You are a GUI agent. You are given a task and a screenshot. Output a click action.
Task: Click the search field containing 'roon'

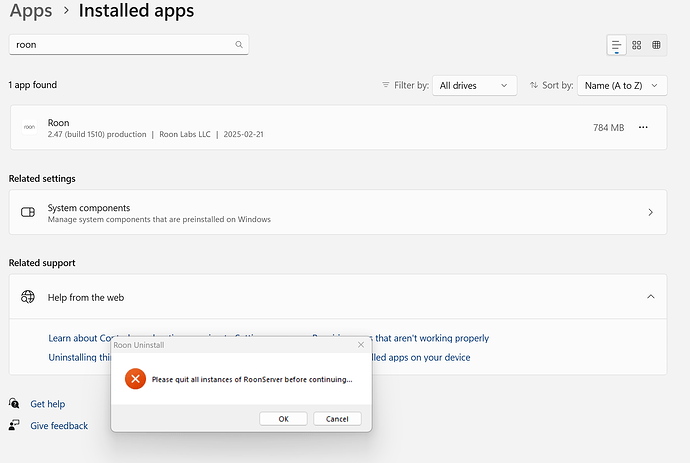click(128, 44)
